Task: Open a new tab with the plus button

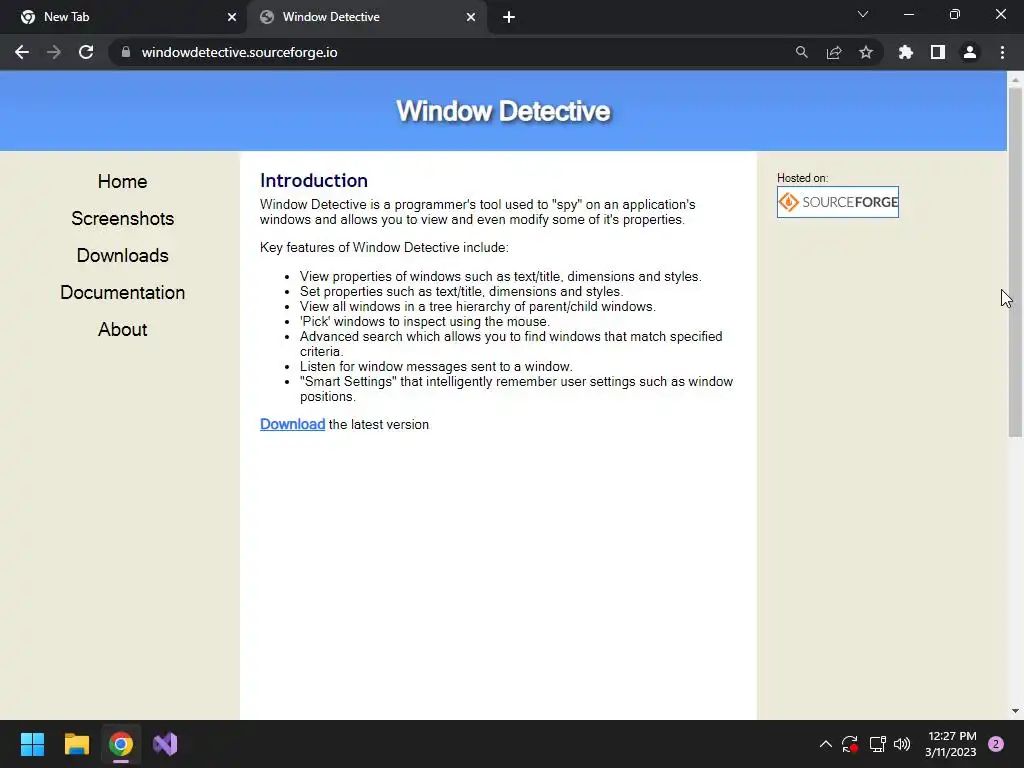Action: [x=509, y=17]
